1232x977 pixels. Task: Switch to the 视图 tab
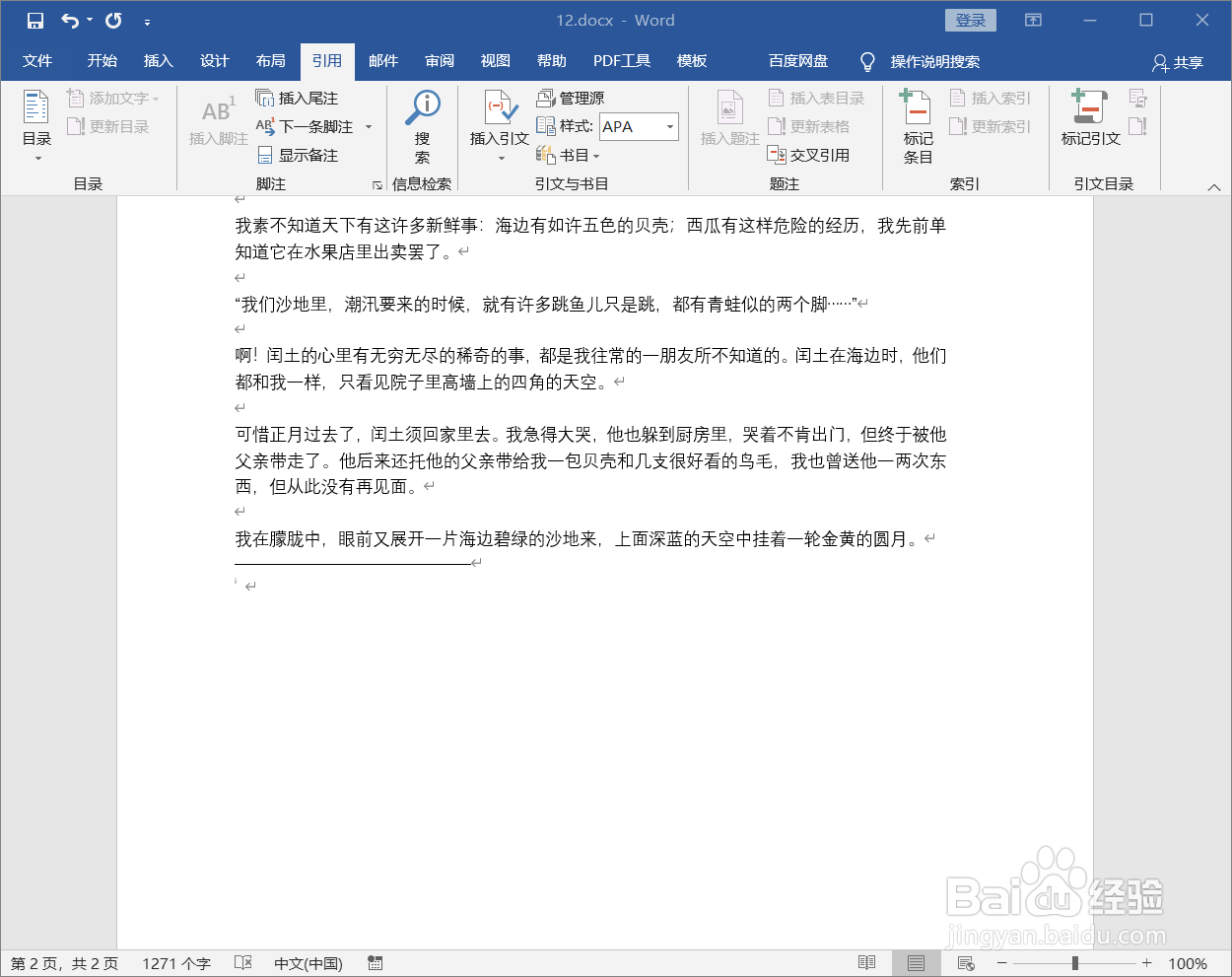pyautogui.click(x=496, y=61)
